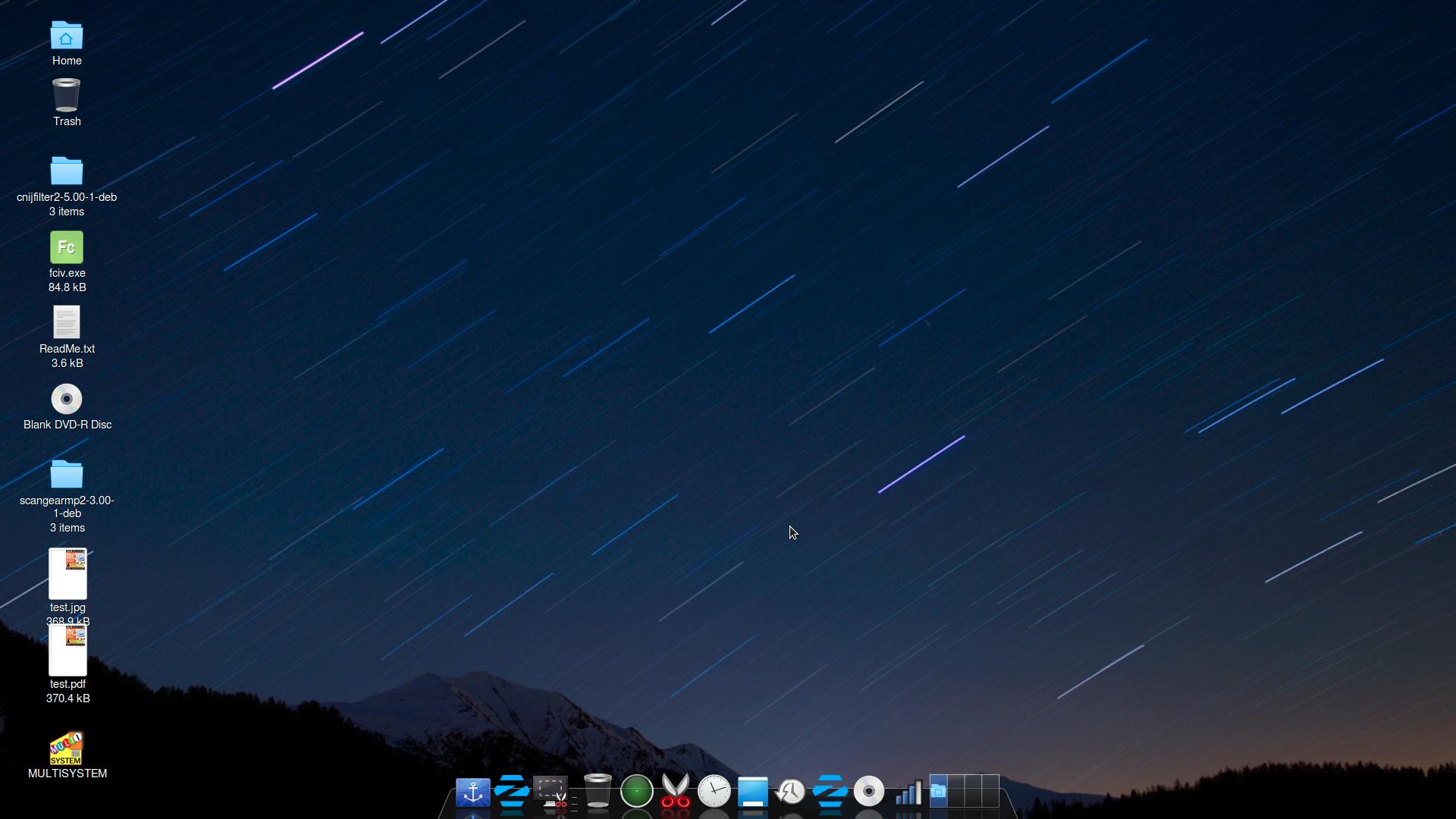Open the Trash desktop icon
Image resolution: width=1456 pixels, height=819 pixels.
coord(67,96)
